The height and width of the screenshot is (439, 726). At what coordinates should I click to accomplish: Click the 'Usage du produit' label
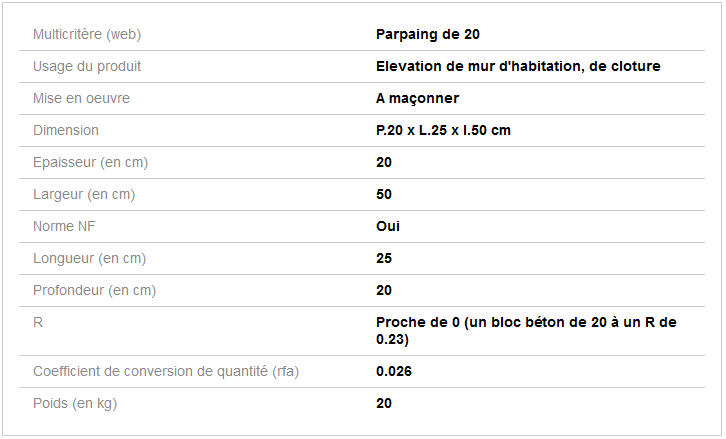[x=87, y=66]
